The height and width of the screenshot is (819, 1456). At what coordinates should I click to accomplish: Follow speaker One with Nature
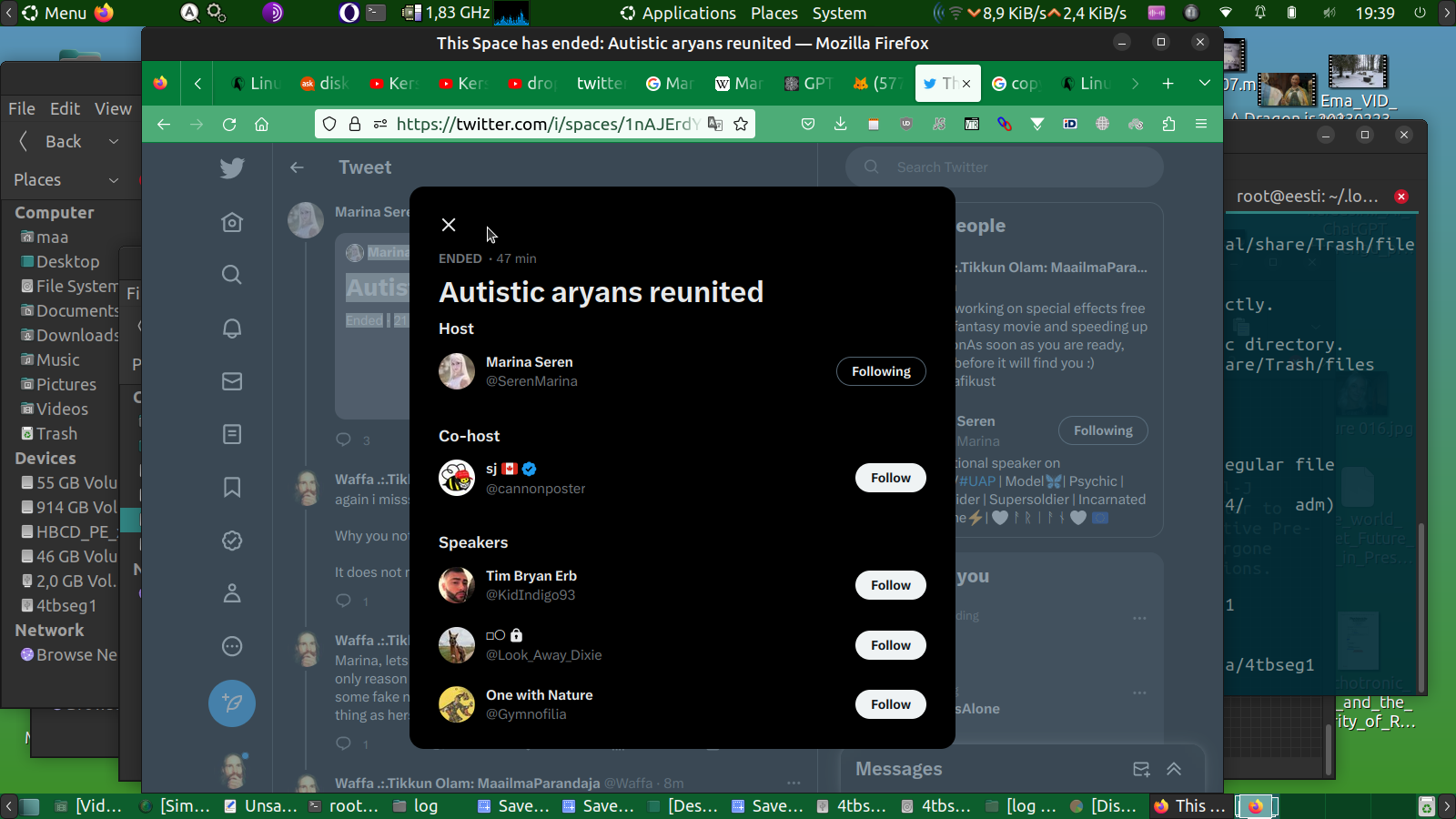[891, 704]
